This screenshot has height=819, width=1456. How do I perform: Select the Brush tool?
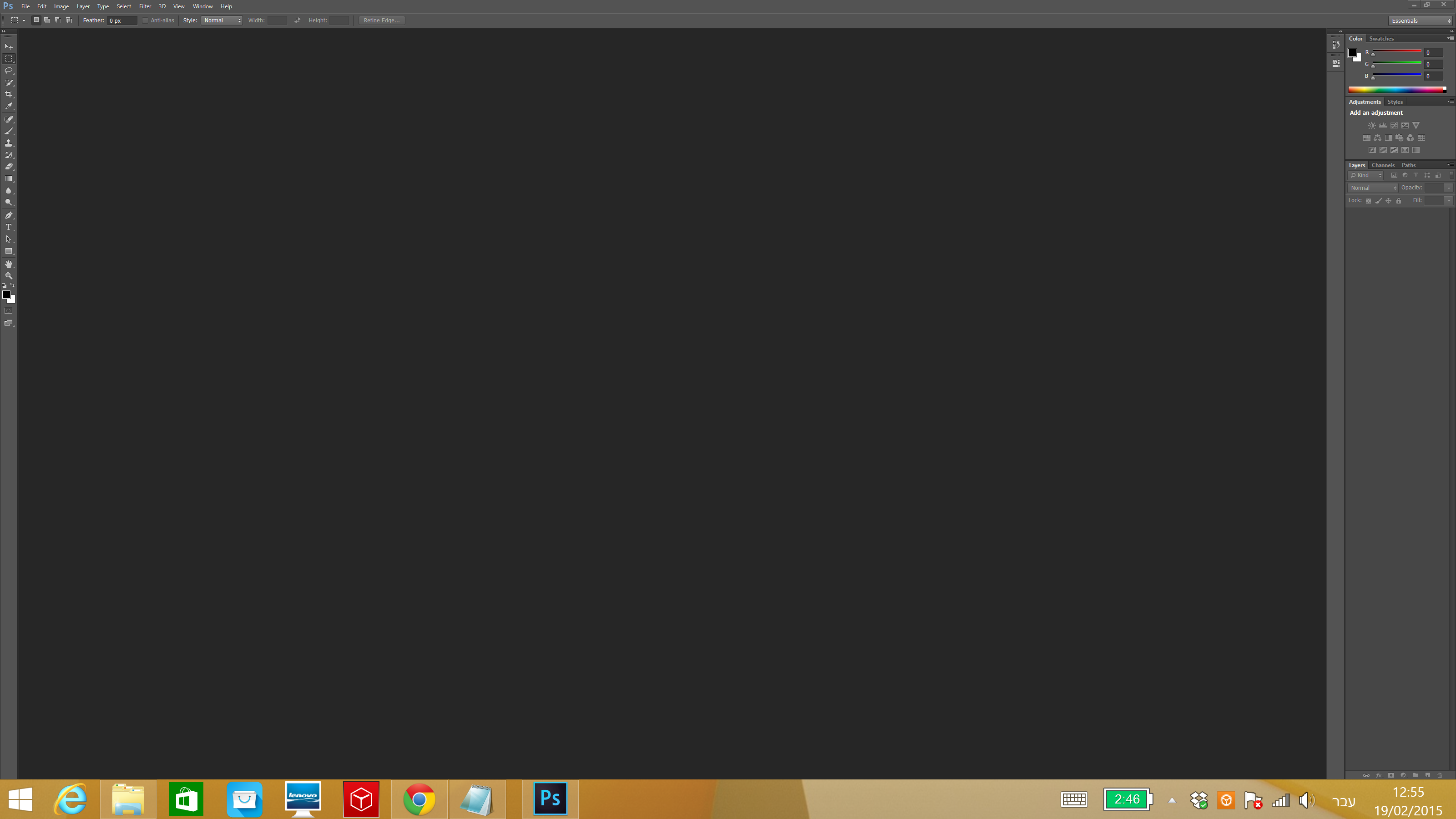[9, 131]
